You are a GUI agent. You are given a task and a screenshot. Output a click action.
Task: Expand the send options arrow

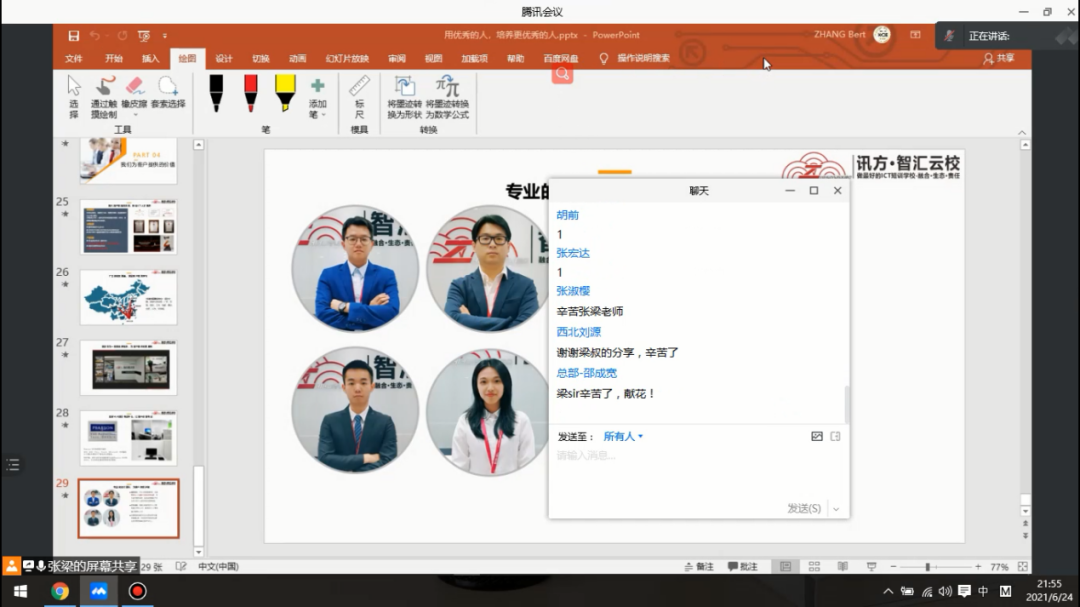836,508
